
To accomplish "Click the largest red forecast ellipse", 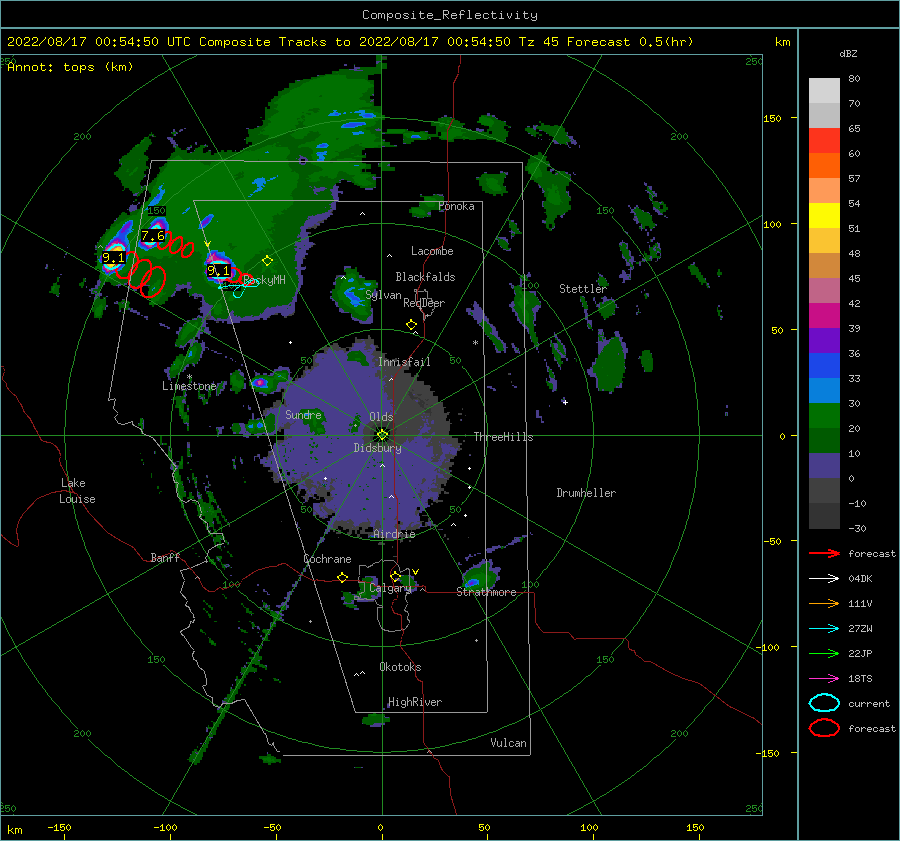I will [153, 282].
